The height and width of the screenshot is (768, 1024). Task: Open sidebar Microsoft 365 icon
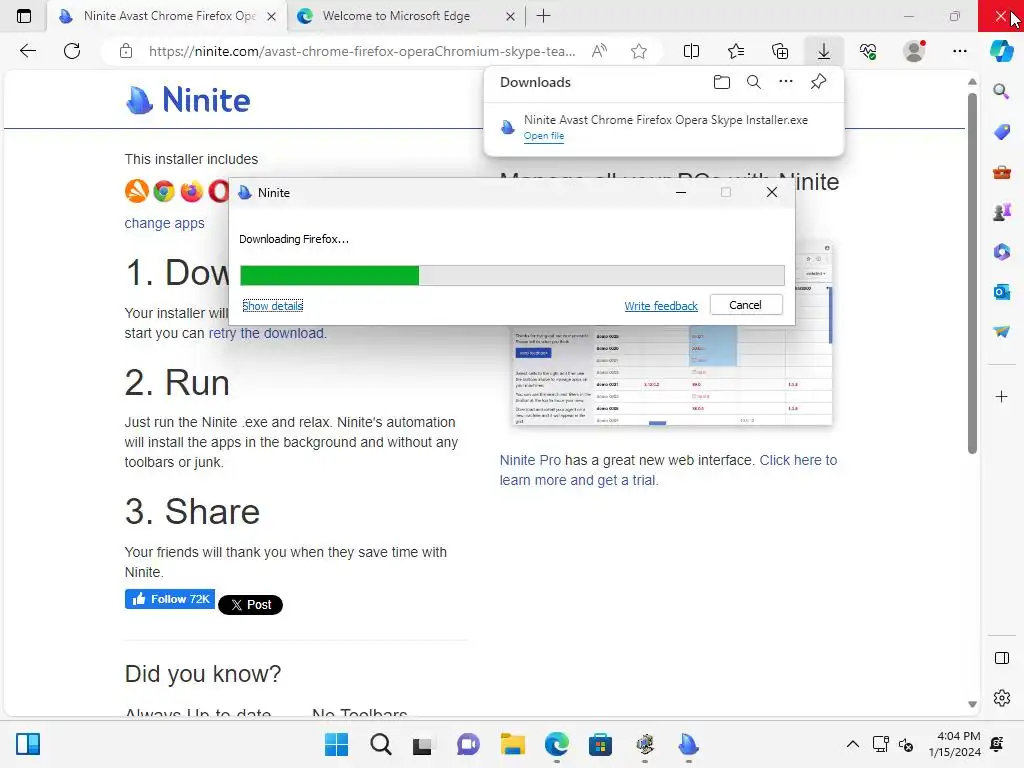tap(1001, 252)
